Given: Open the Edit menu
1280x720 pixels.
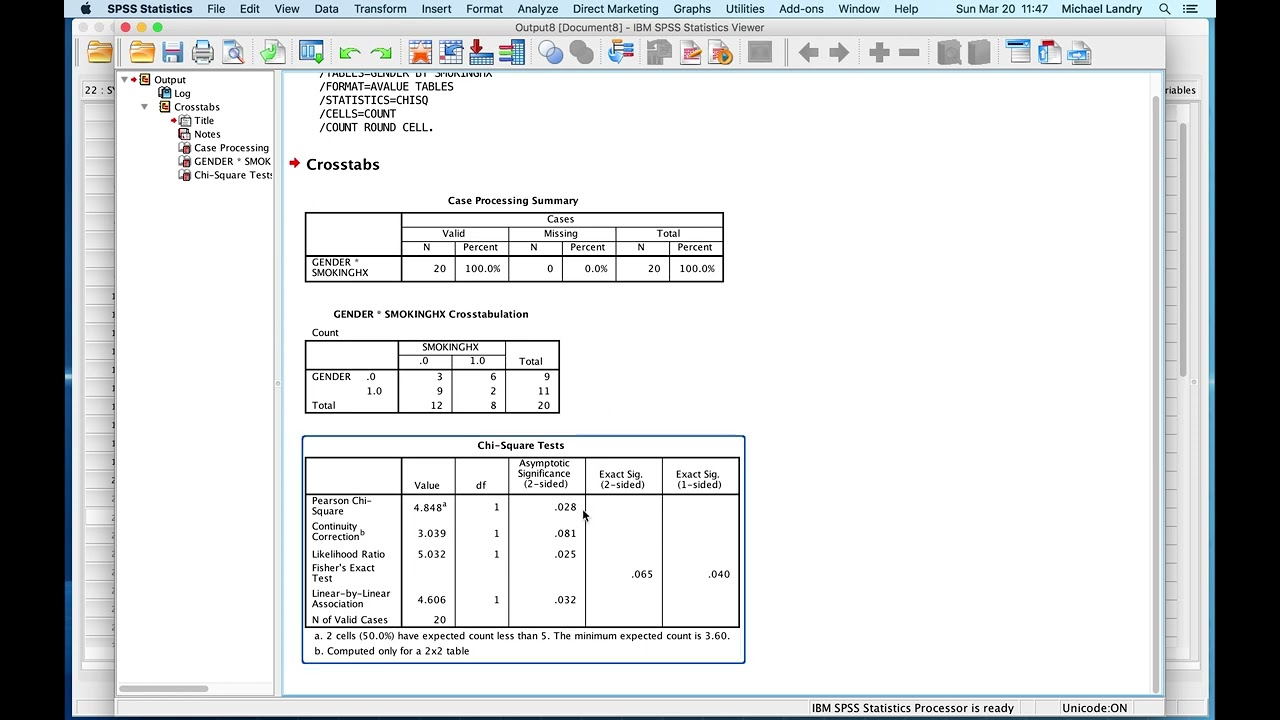Looking at the screenshot, I should click(x=250, y=9).
